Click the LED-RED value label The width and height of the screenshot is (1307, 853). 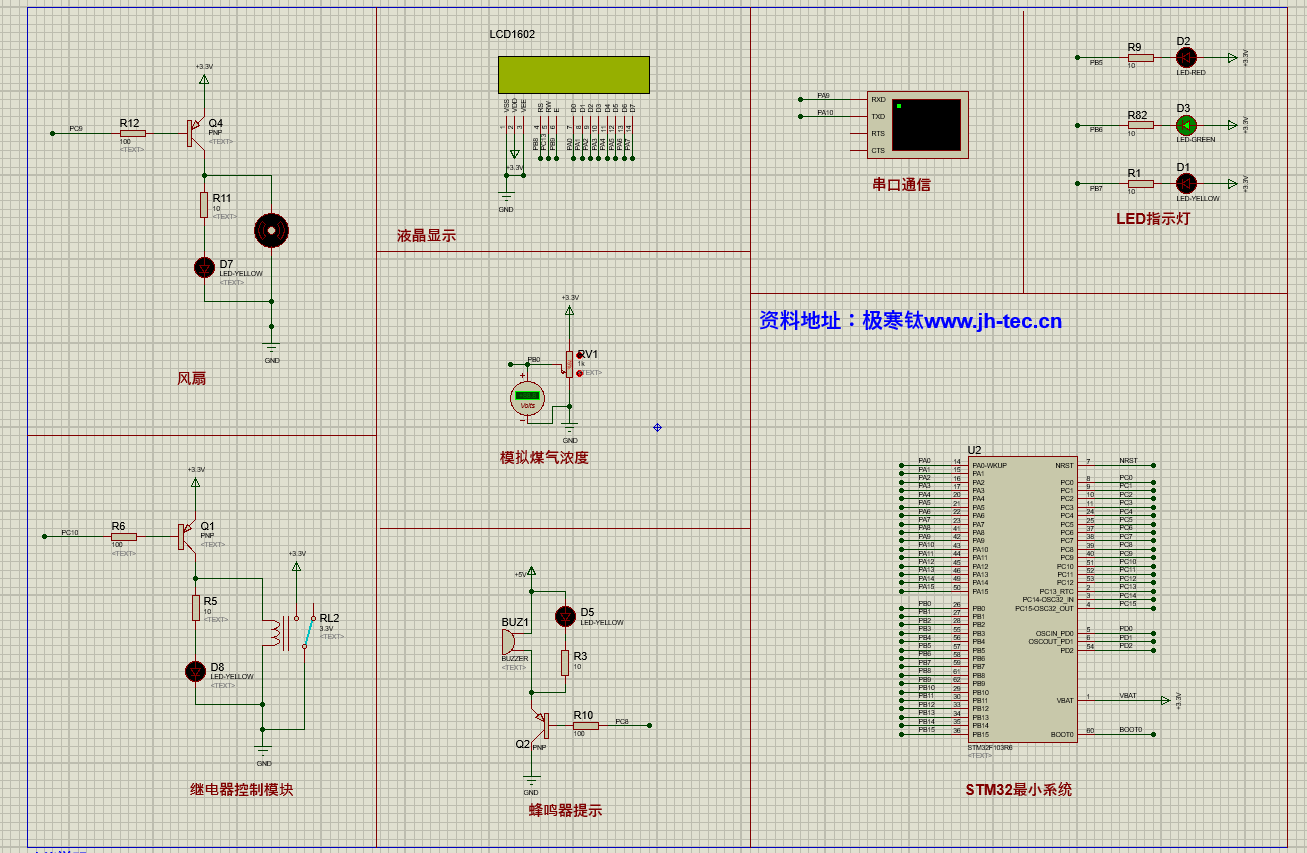click(1191, 73)
